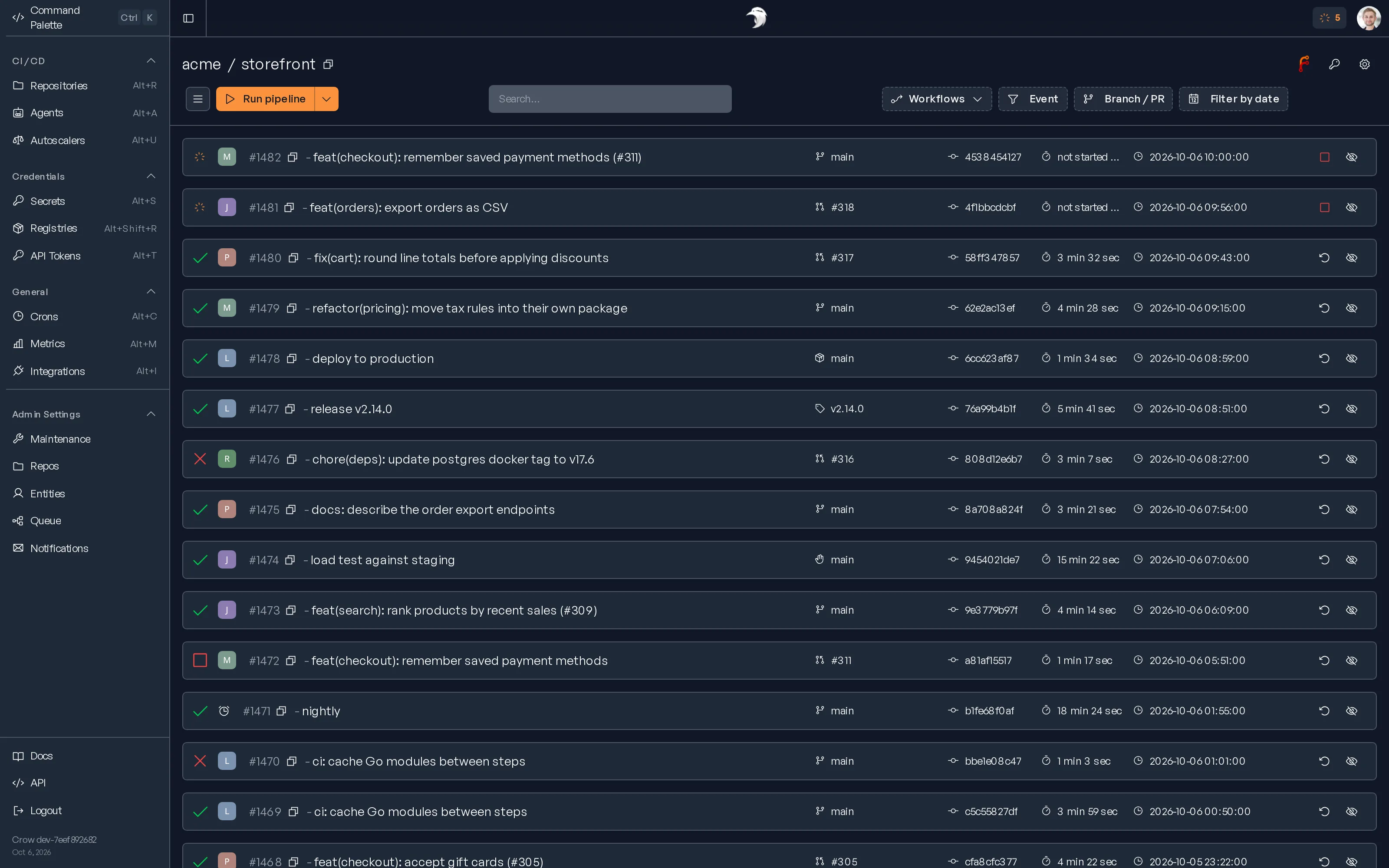This screenshot has width=1389, height=868.
Task: Go to Agents in sidebar
Action: coord(84,113)
